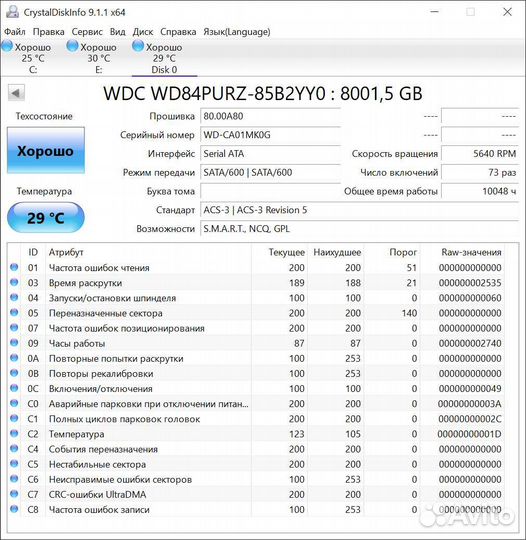Click status dot of attribute C6 row
526x540 pixels.
click(14, 479)
